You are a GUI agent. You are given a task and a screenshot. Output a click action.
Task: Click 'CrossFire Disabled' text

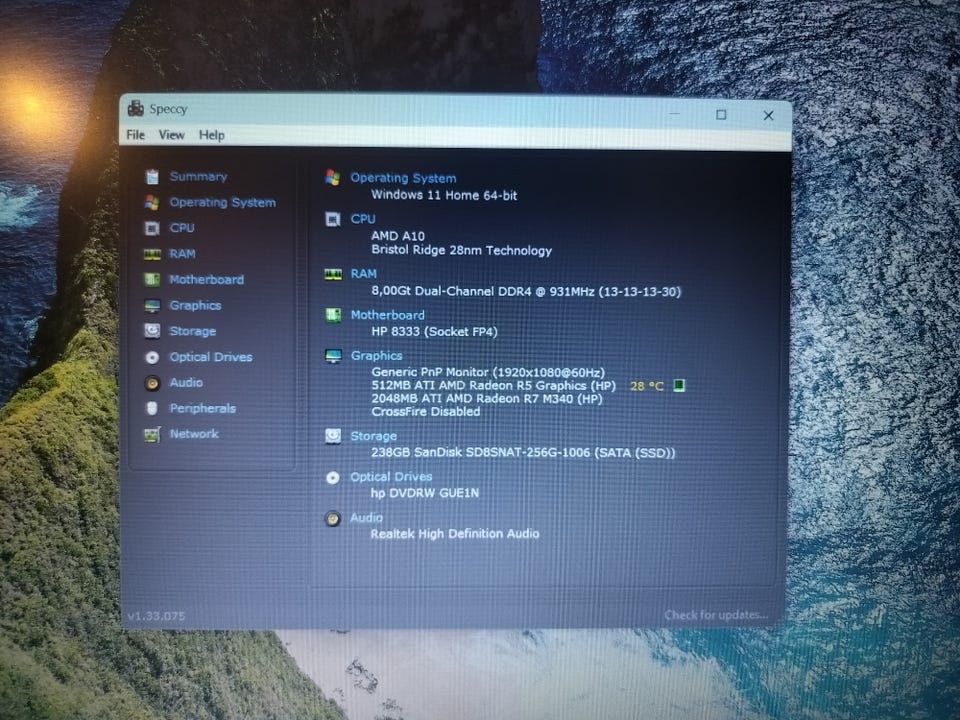[426, 412]
